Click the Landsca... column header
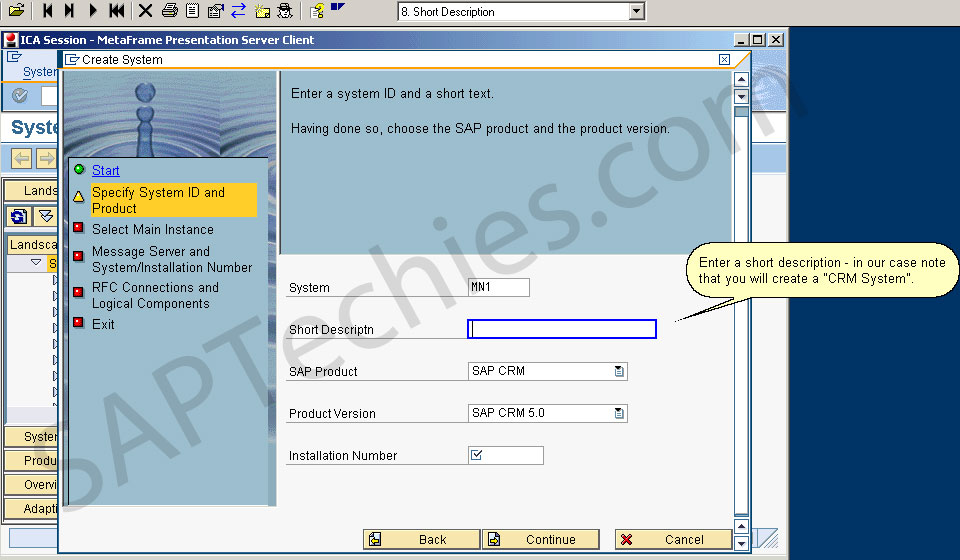Screen dimensions: 960x560 32,245
